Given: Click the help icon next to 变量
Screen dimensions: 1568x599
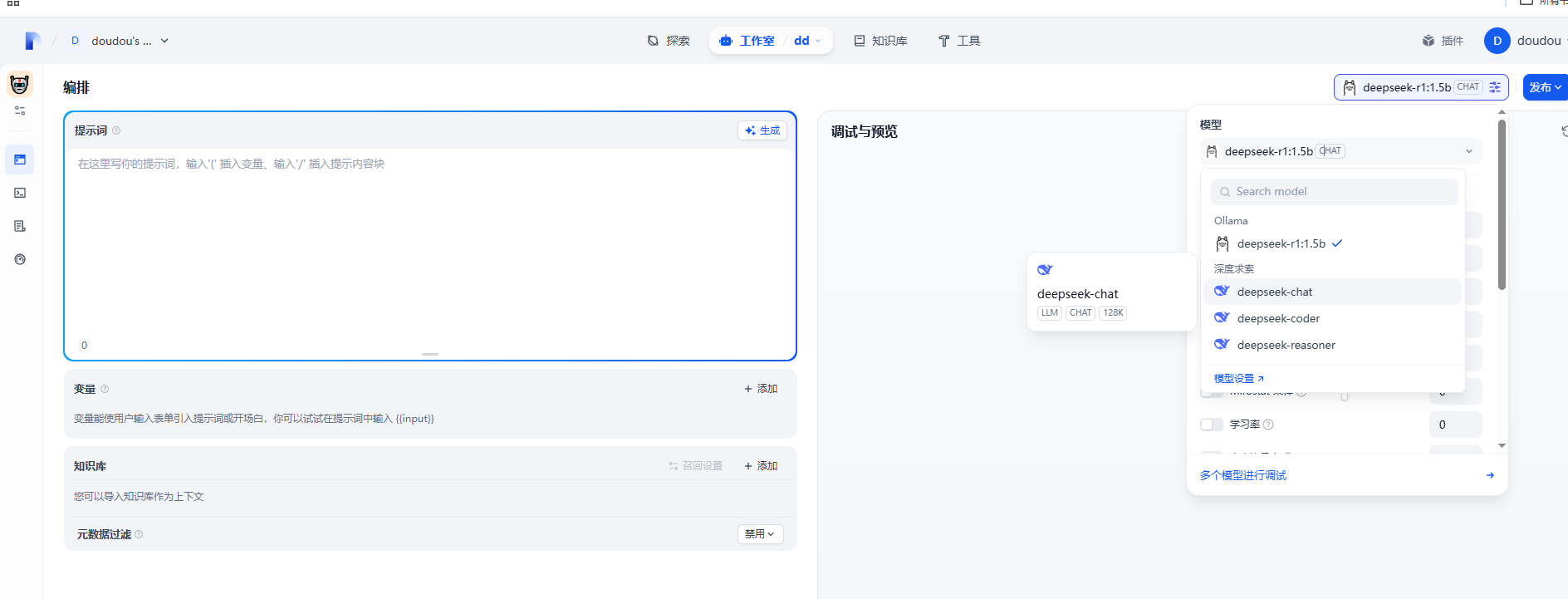Looking at the screenshot, I should (105, 389).
